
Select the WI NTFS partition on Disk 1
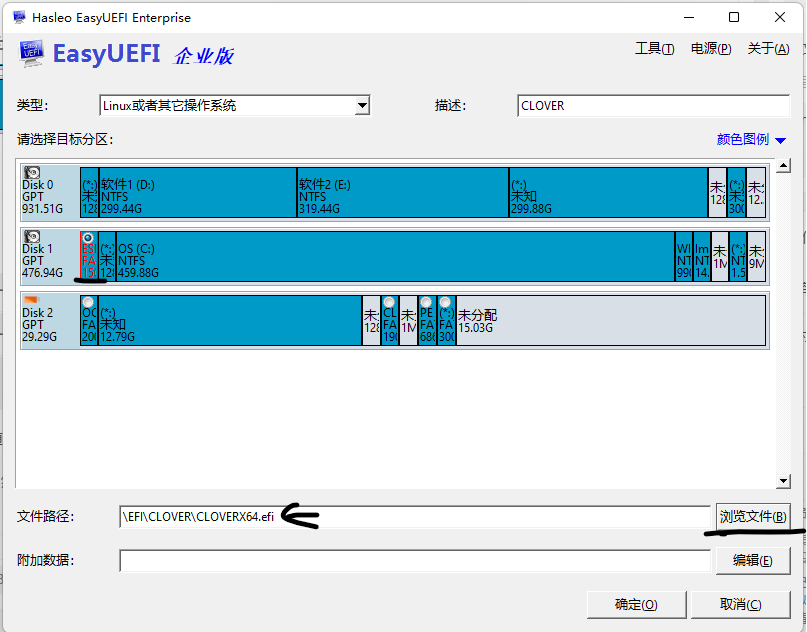tap(683, 256)
